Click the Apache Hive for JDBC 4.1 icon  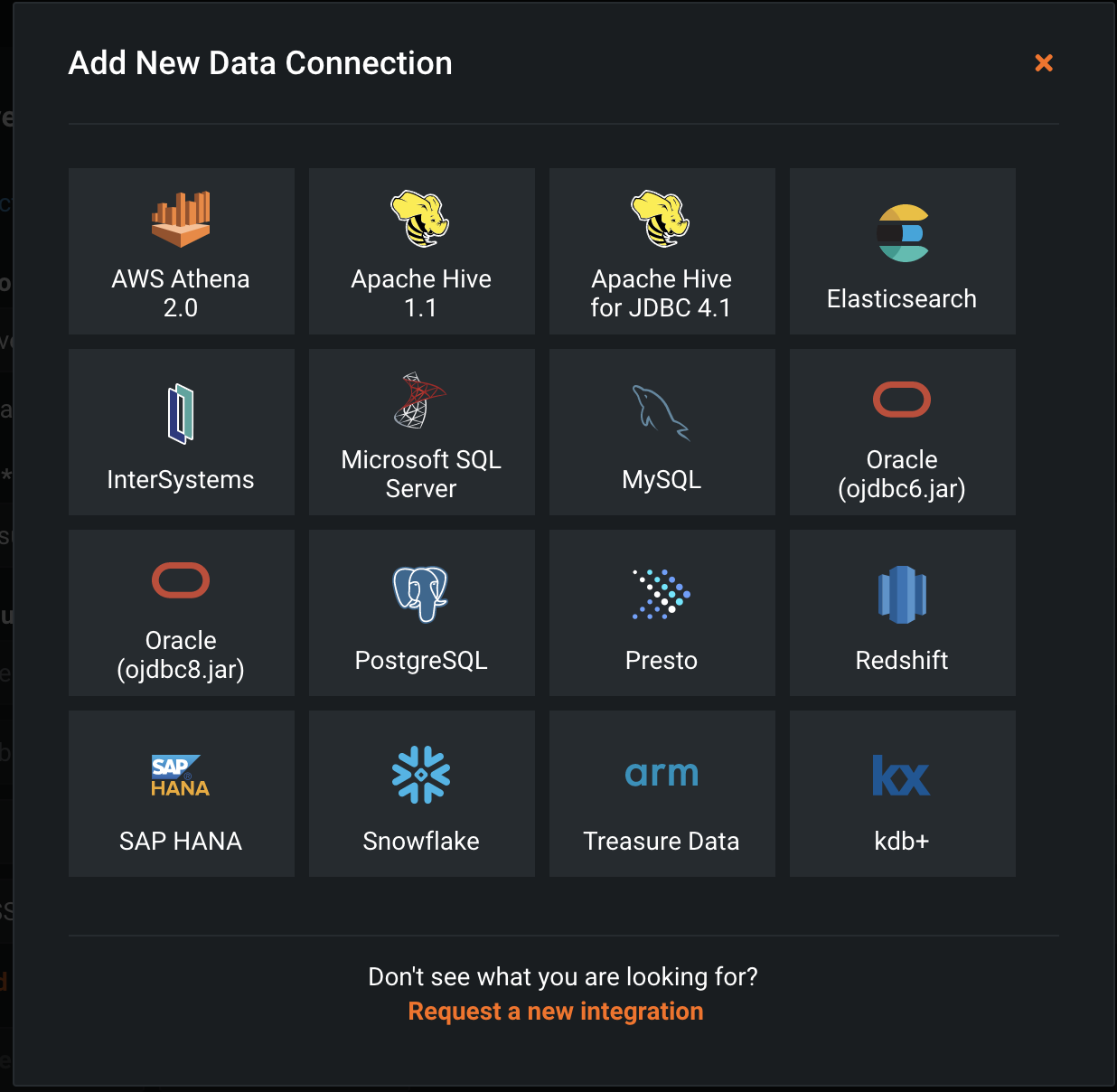point(661,219)
